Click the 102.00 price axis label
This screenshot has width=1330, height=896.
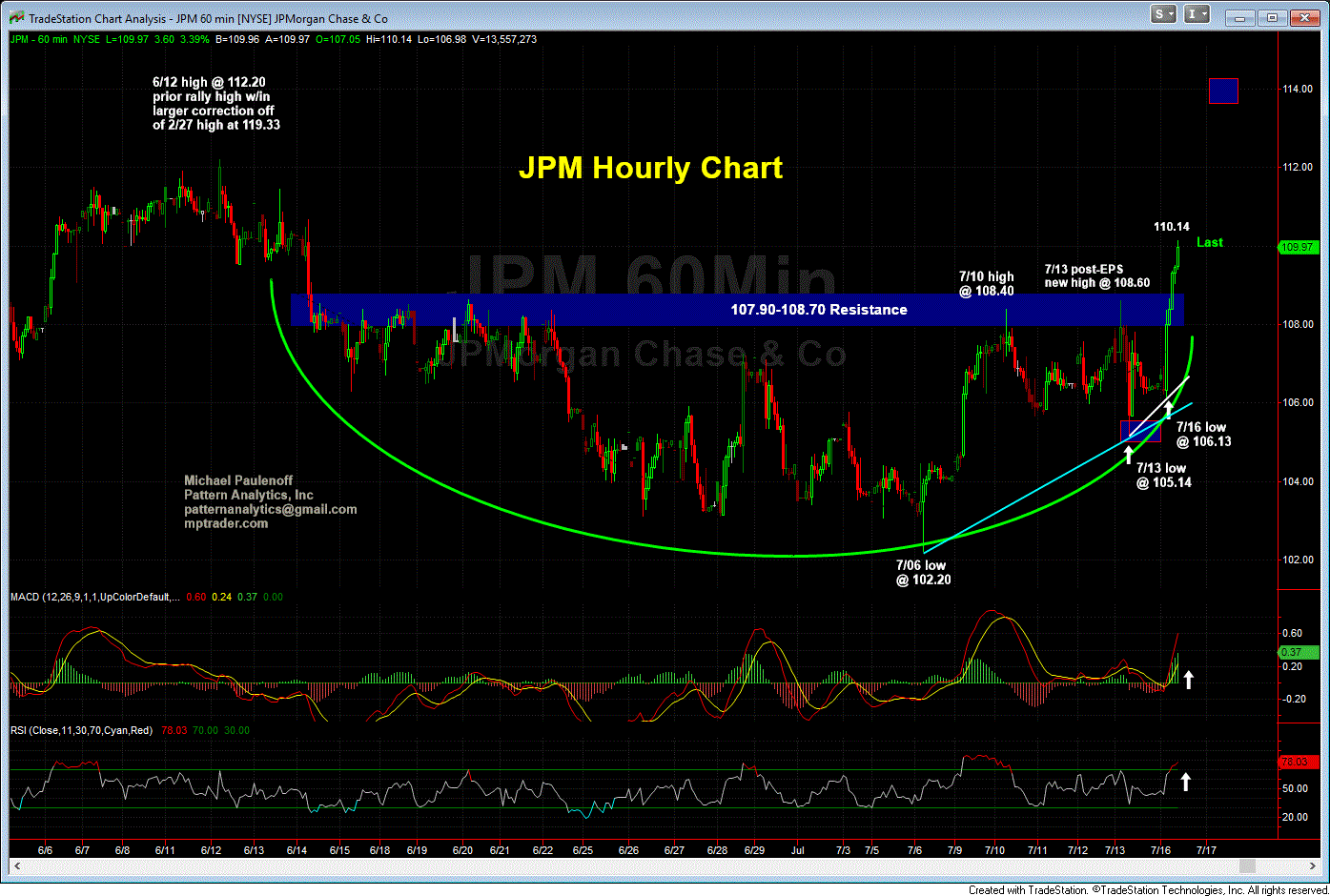click(x=1297, y=560)
